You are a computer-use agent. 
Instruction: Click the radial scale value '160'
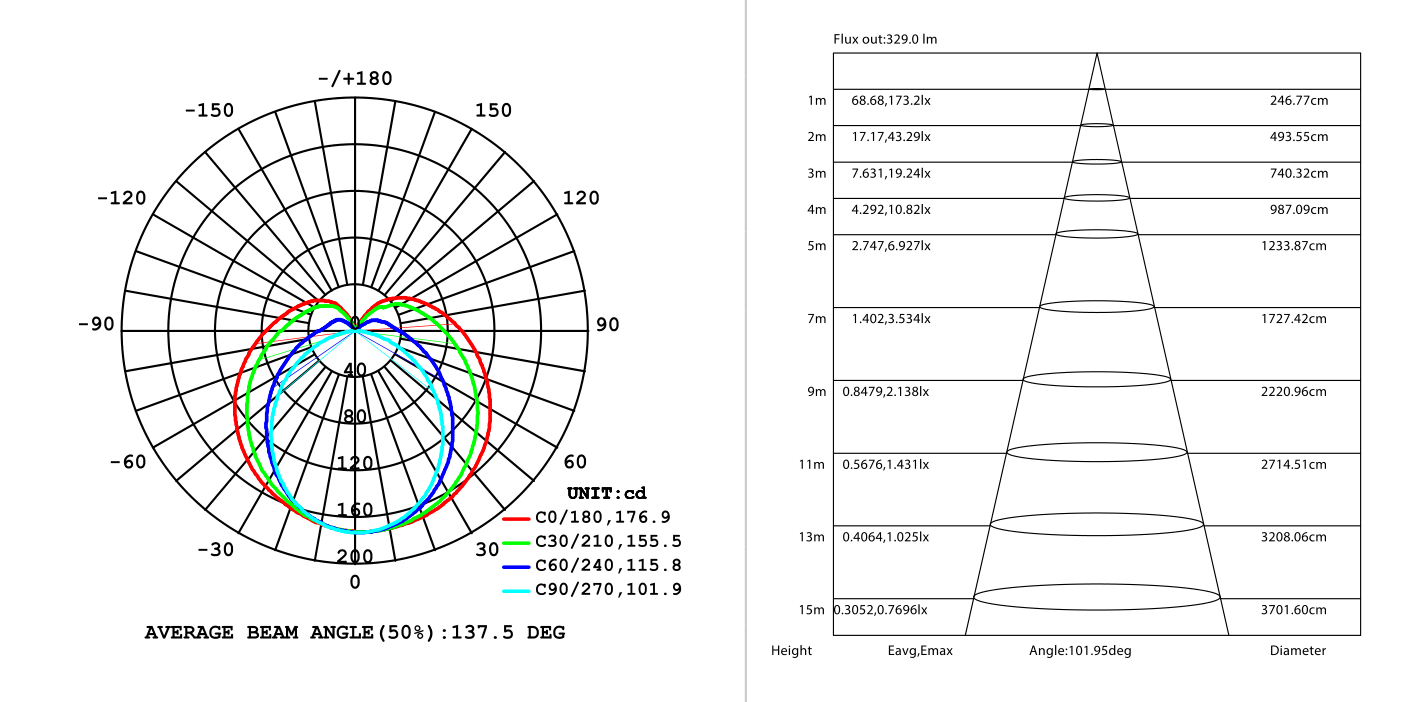tap(355, 510)
